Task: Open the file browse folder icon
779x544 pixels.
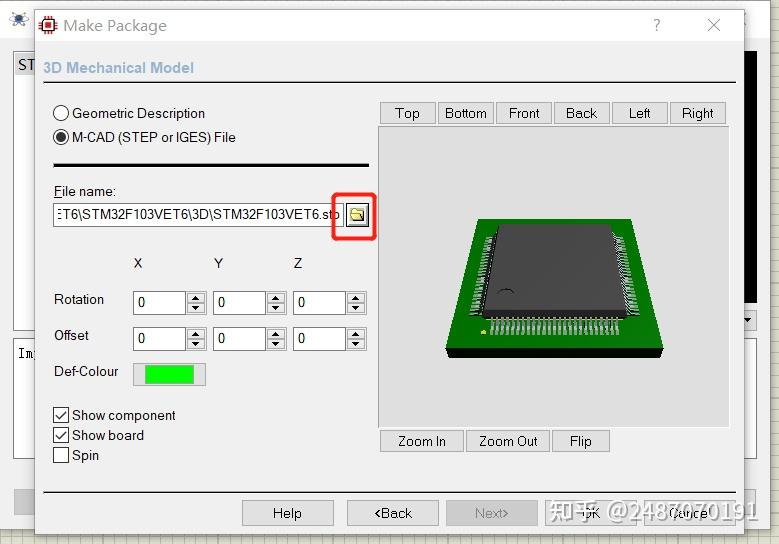Action: (357, 215)
